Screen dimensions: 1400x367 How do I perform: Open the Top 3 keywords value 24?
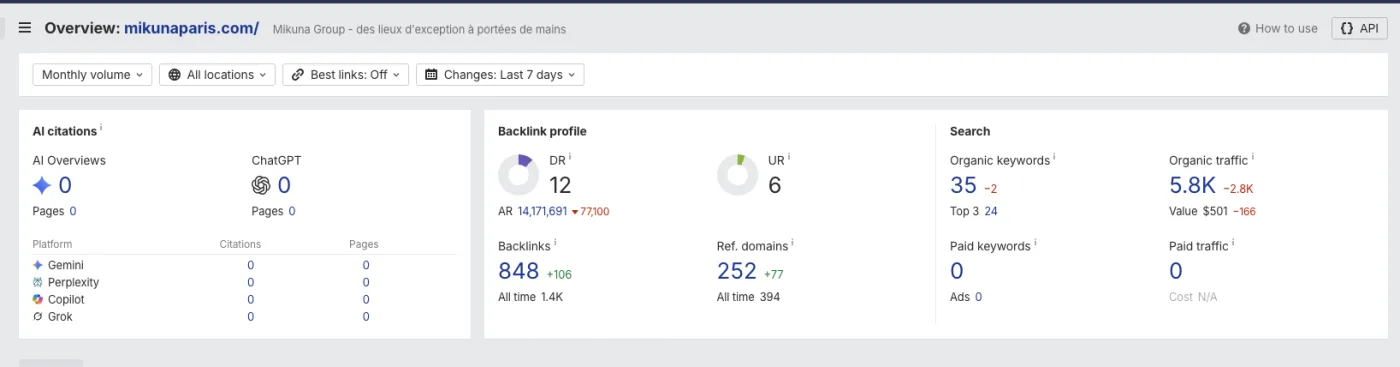991,211
